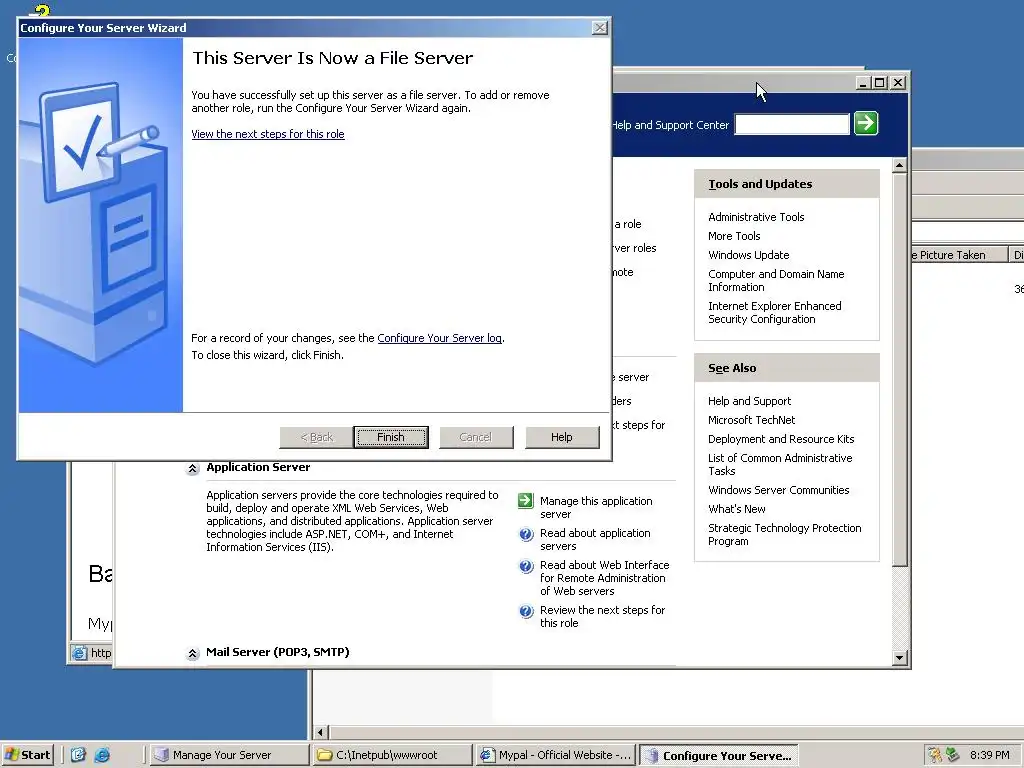This screenshot has height=768, width=1024.
Task: Open Internet Explorer Enhanced Security Configuration
Action: (775, 312)
